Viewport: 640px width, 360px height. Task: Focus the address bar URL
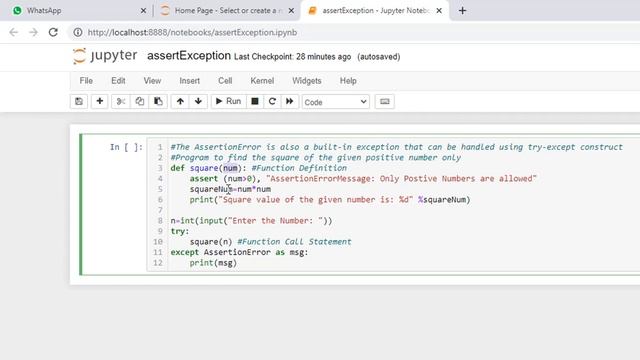click(x=192, y=33)
